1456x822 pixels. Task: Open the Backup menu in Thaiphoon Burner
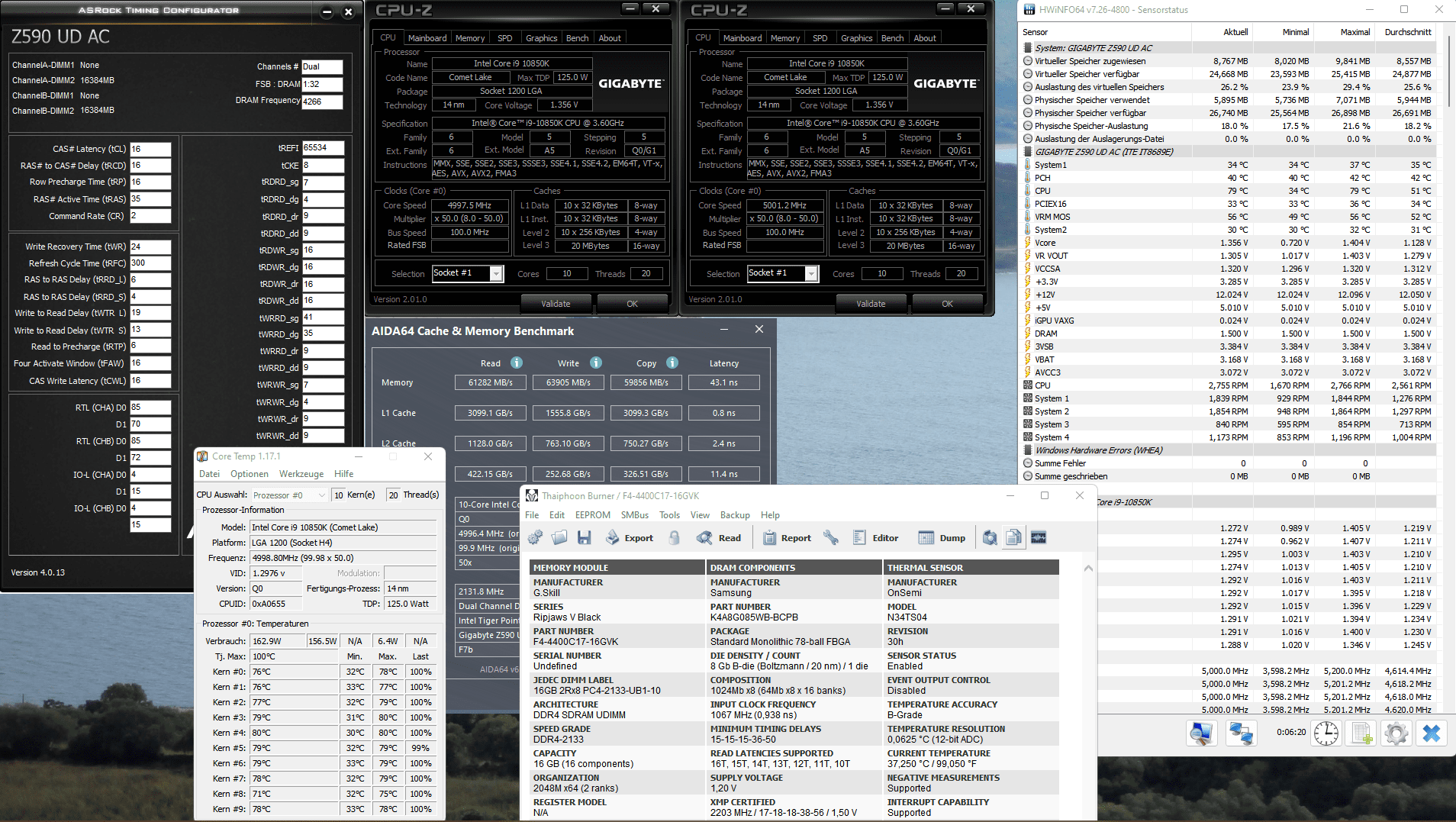pos(735,514)
